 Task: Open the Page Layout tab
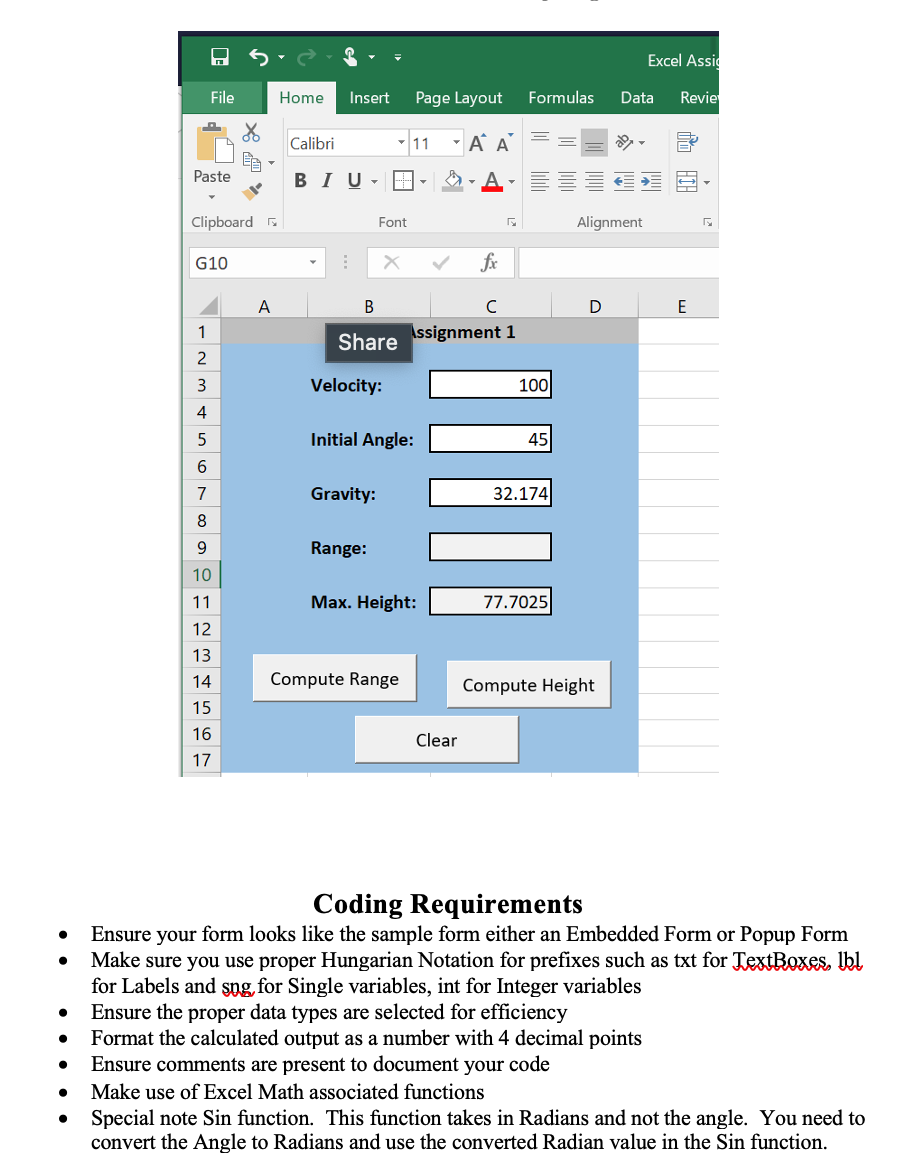458,98
